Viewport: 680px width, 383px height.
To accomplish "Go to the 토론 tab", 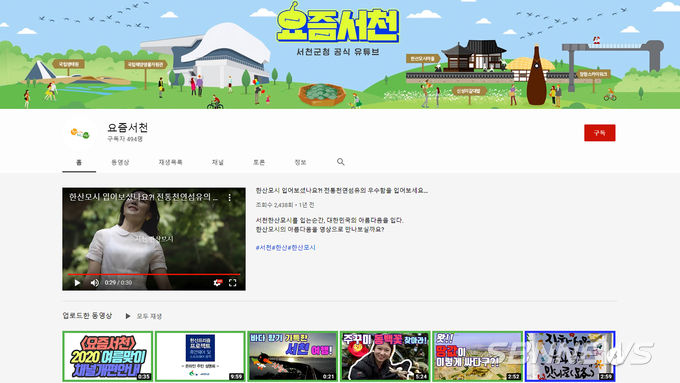I will coord(259,162).
